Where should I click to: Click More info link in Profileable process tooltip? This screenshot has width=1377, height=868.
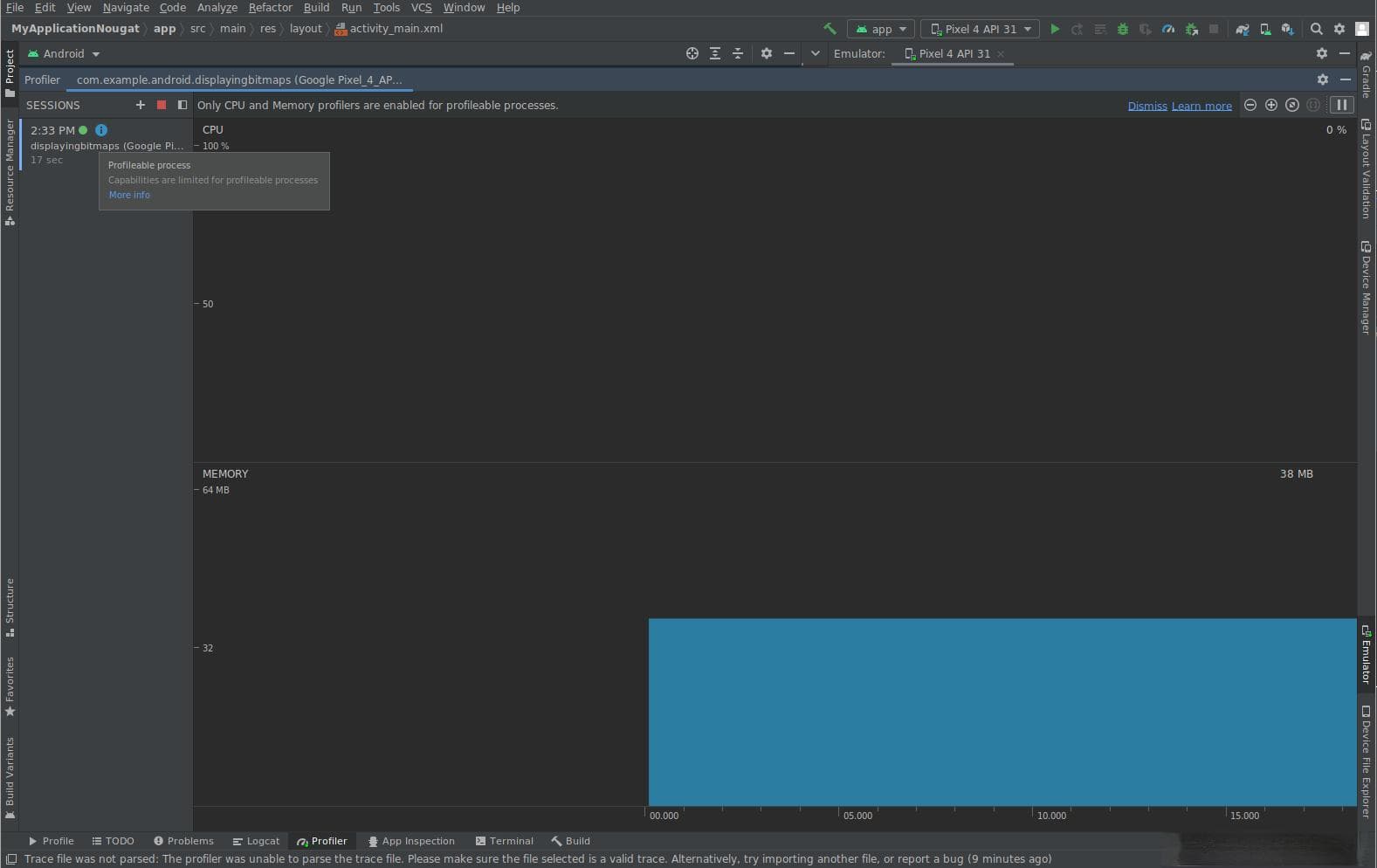(129, 195)
